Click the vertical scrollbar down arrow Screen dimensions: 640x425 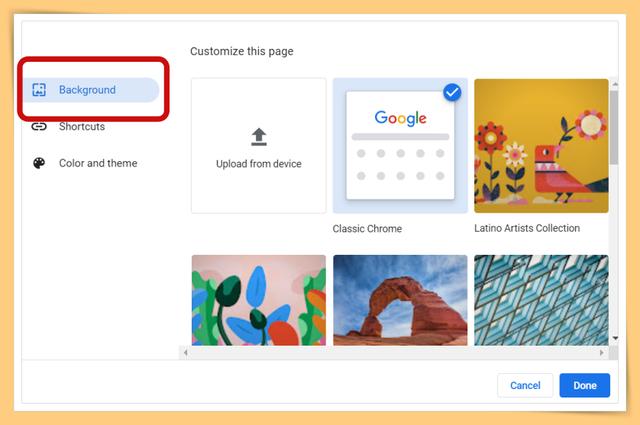click(x=615, y=338)
